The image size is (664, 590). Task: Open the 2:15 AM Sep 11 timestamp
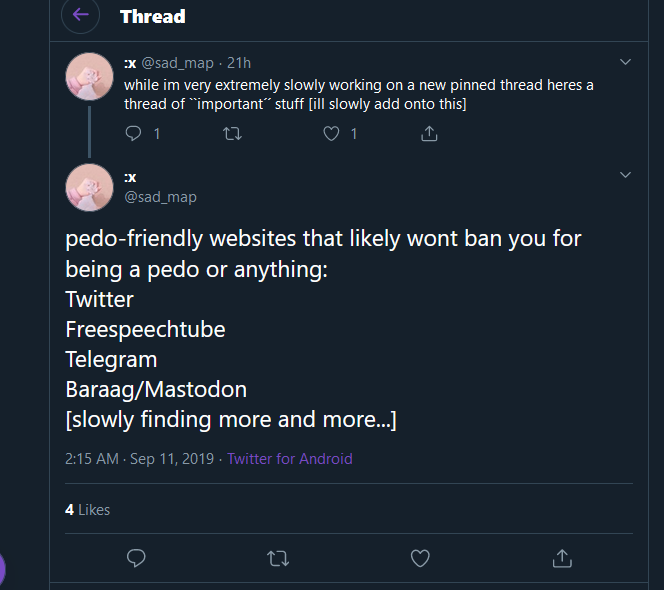pos(139,459)
